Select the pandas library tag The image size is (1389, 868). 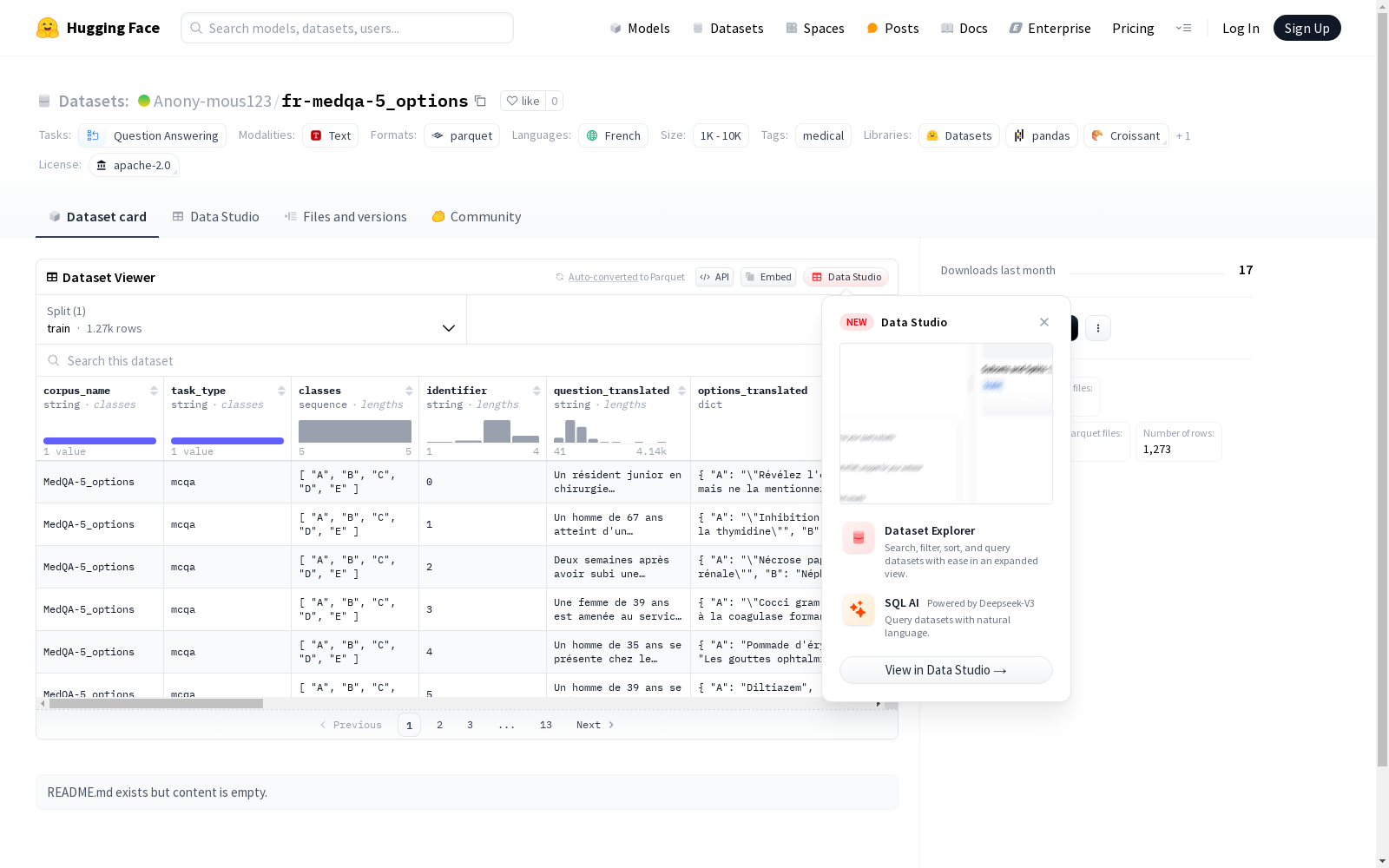tap(1042, 135)
